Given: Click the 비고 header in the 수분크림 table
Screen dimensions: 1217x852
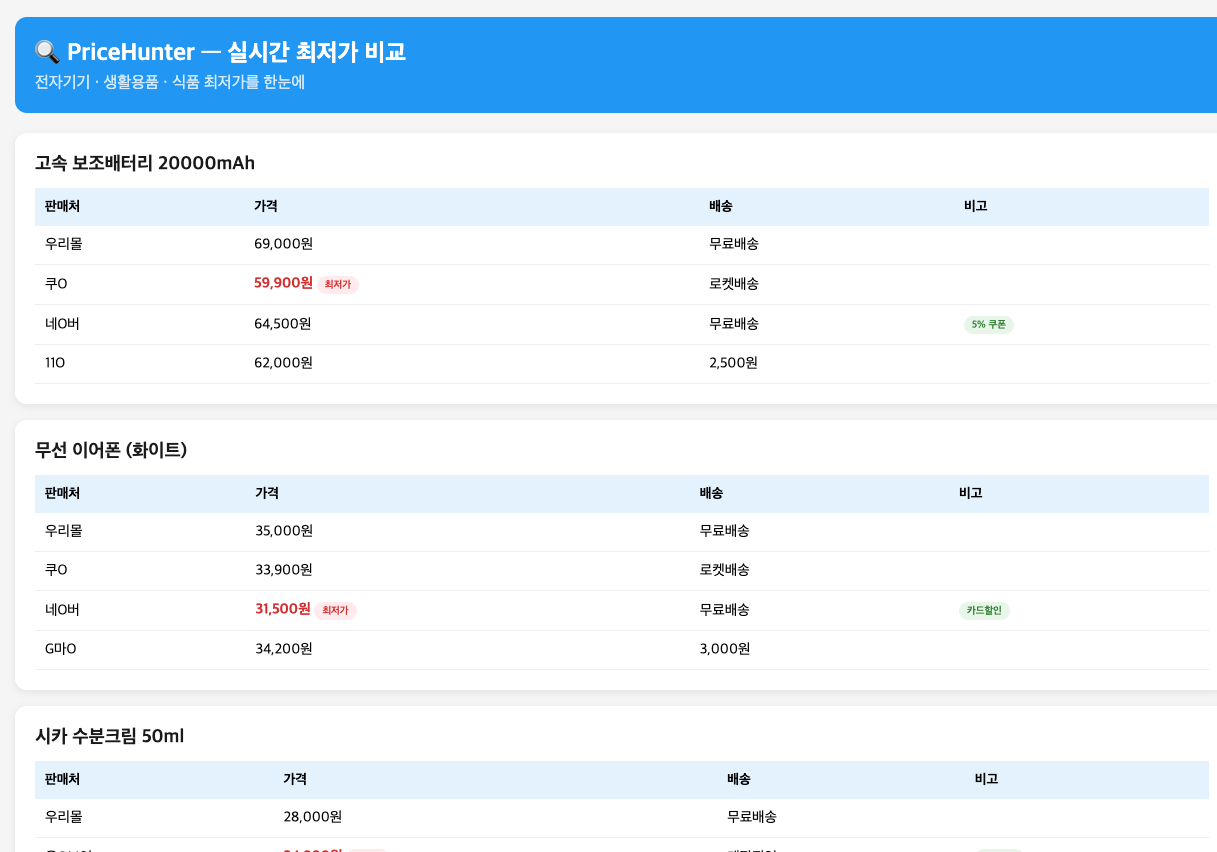Looking at the screenshot, I should 987,779.
